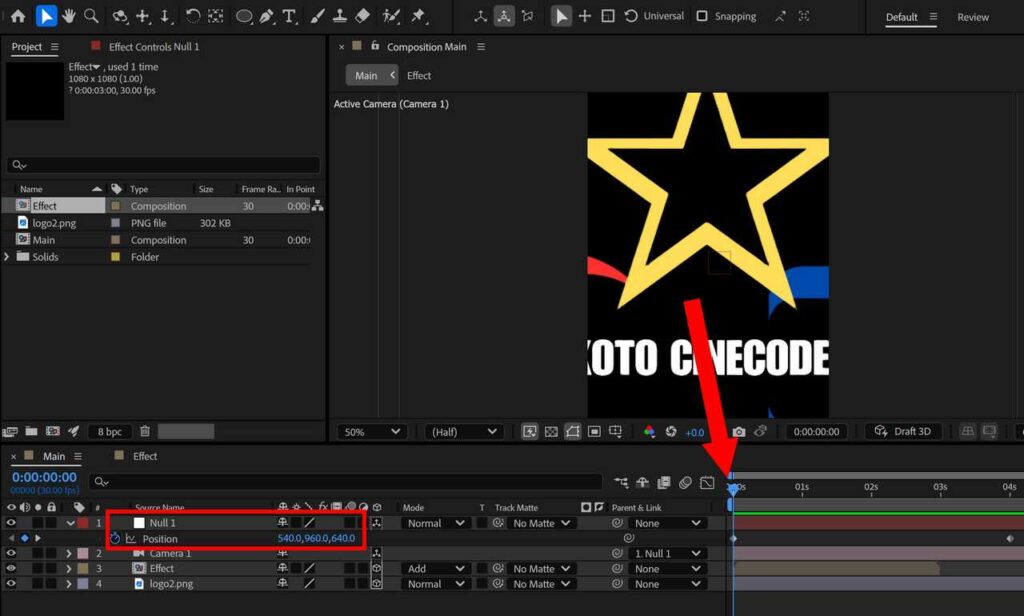Click the timeline current time display
Screen dimensions: 1024x616
(44, 477)
